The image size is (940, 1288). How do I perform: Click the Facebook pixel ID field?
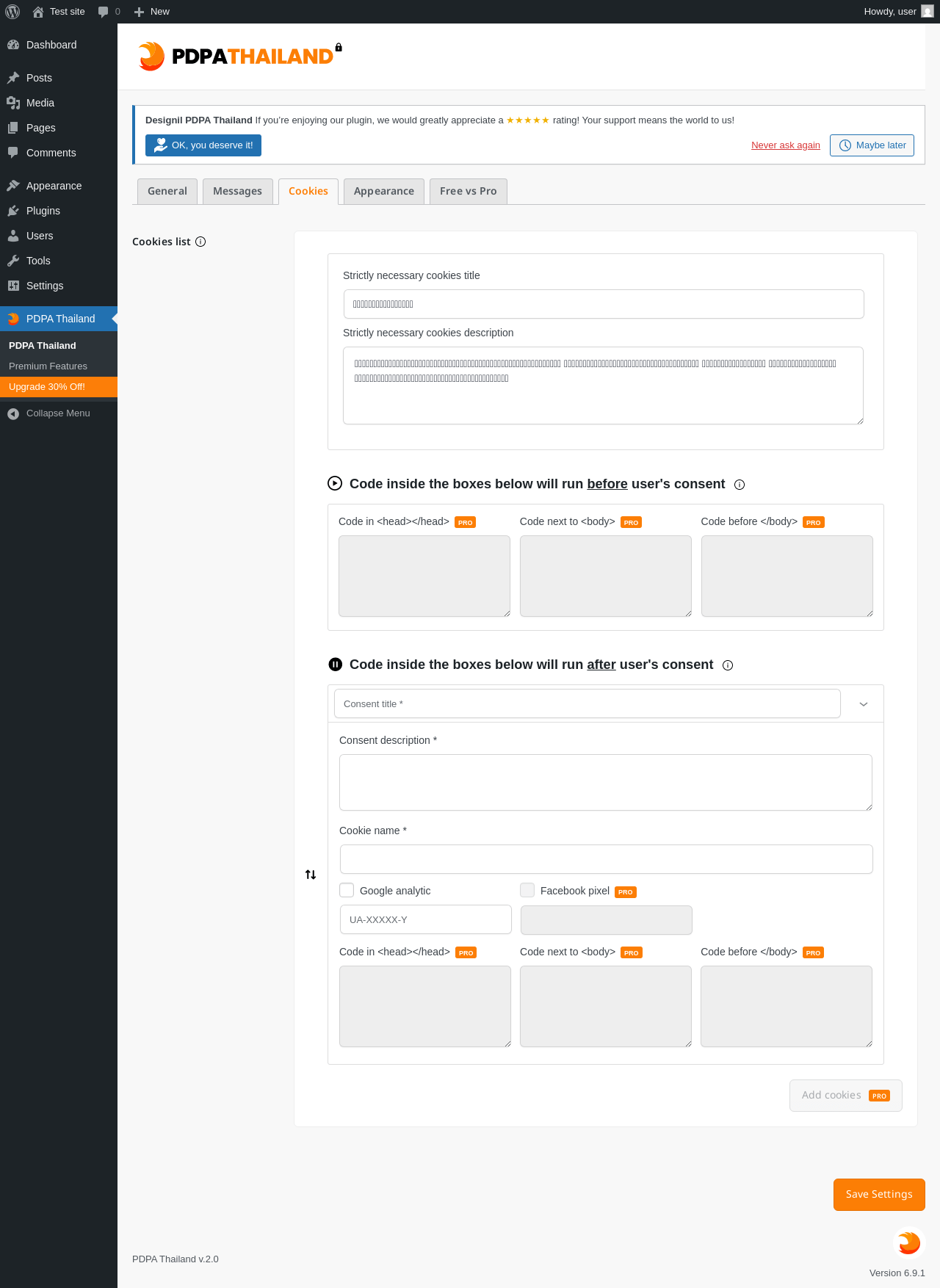(607, 920)
